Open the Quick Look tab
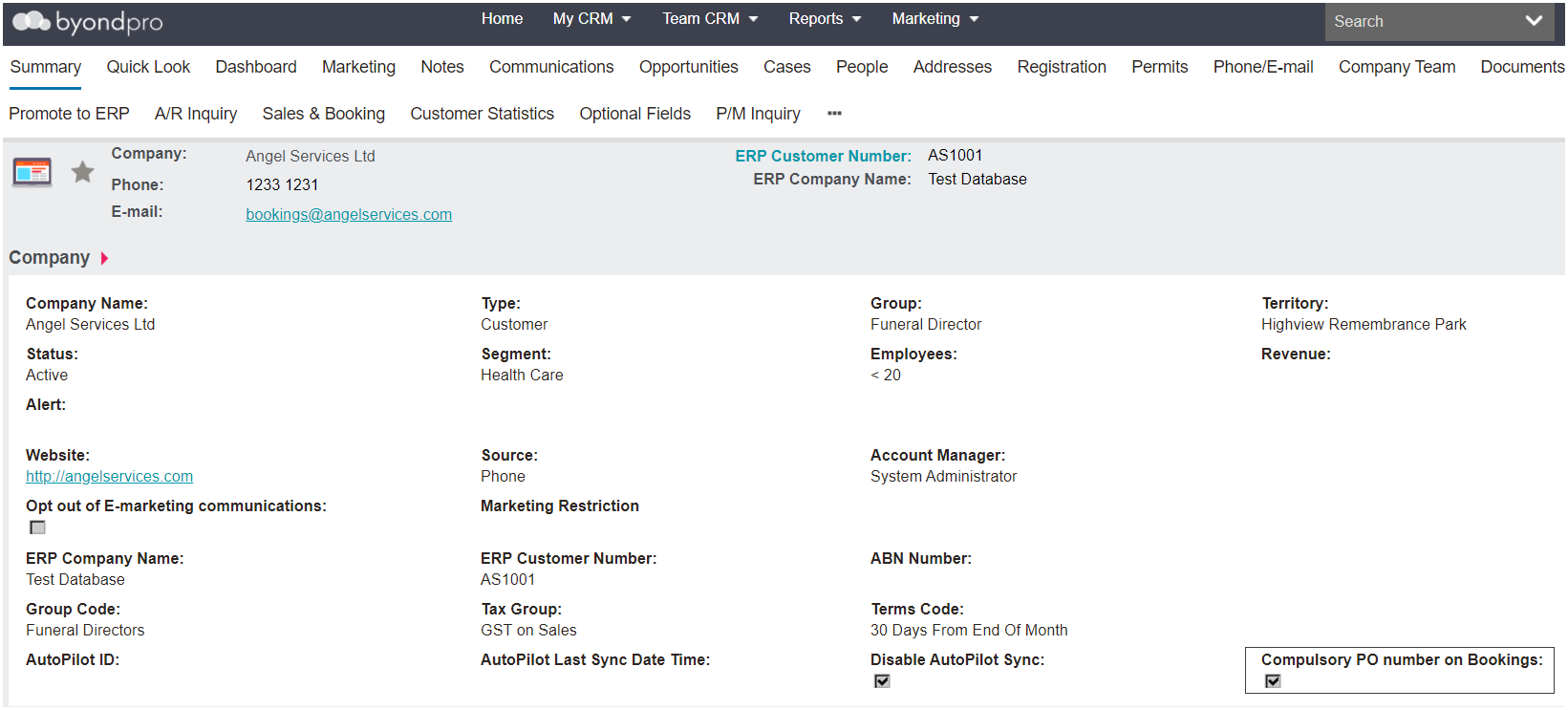This screenshot has width=1568, height=710. [x=148, y=67]
